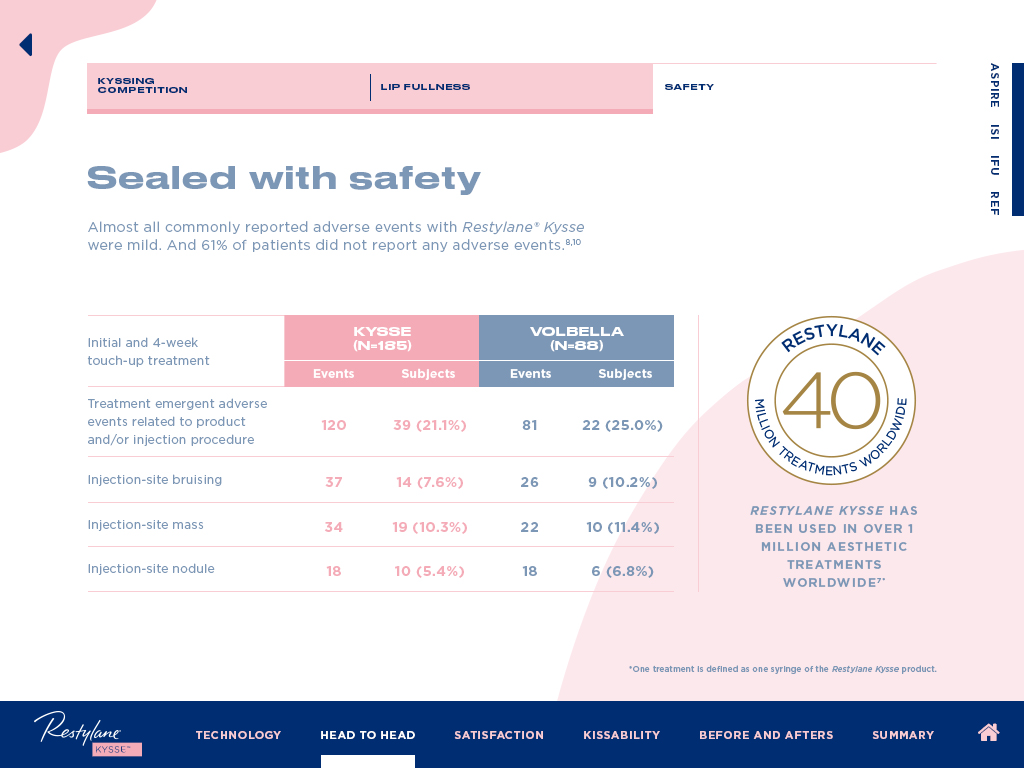Click the '120' Kysse events value
The height and width of the screenshot is (768, 1024).
pyautogui.click(x=334, y=425)
